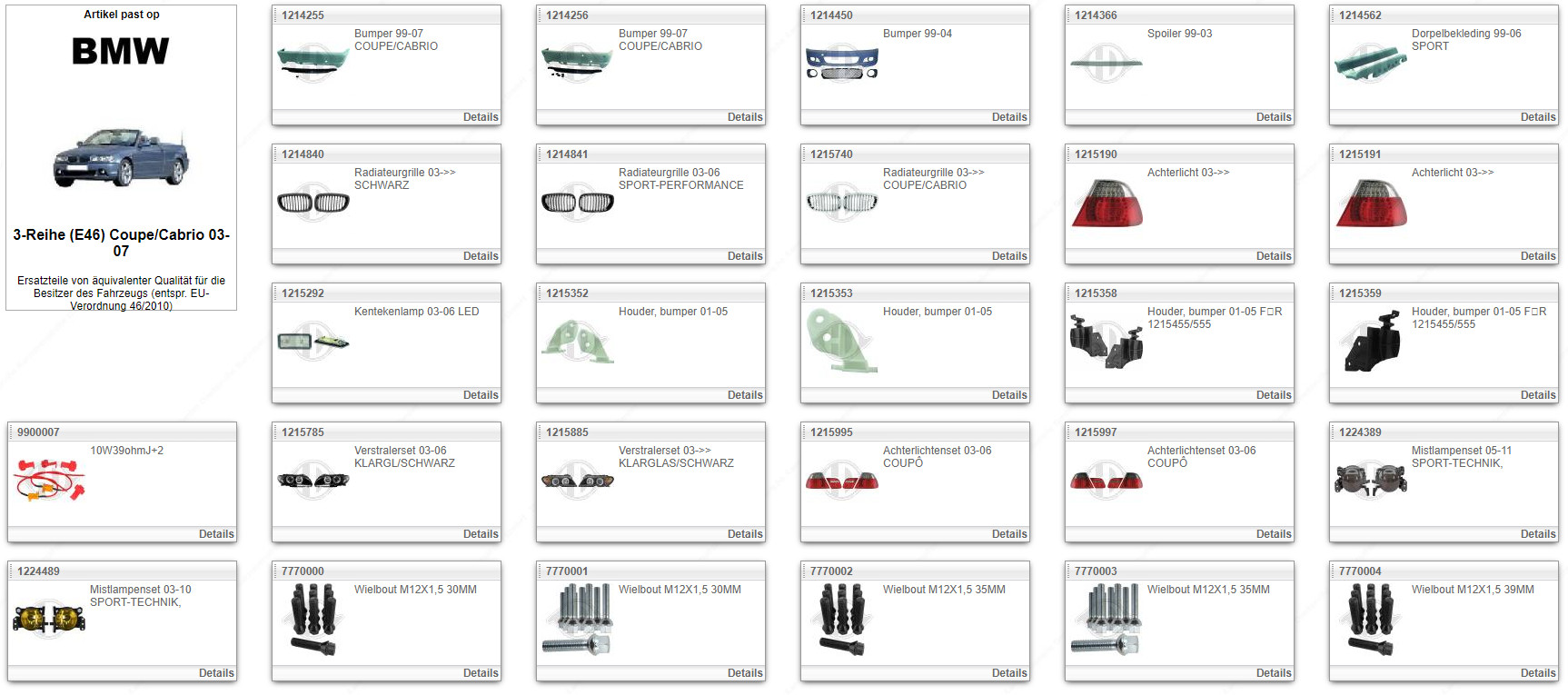1568x695 pixels.
Task: Open chrome grille thumbnail in 1215740
Action: (x=842, y=203)
